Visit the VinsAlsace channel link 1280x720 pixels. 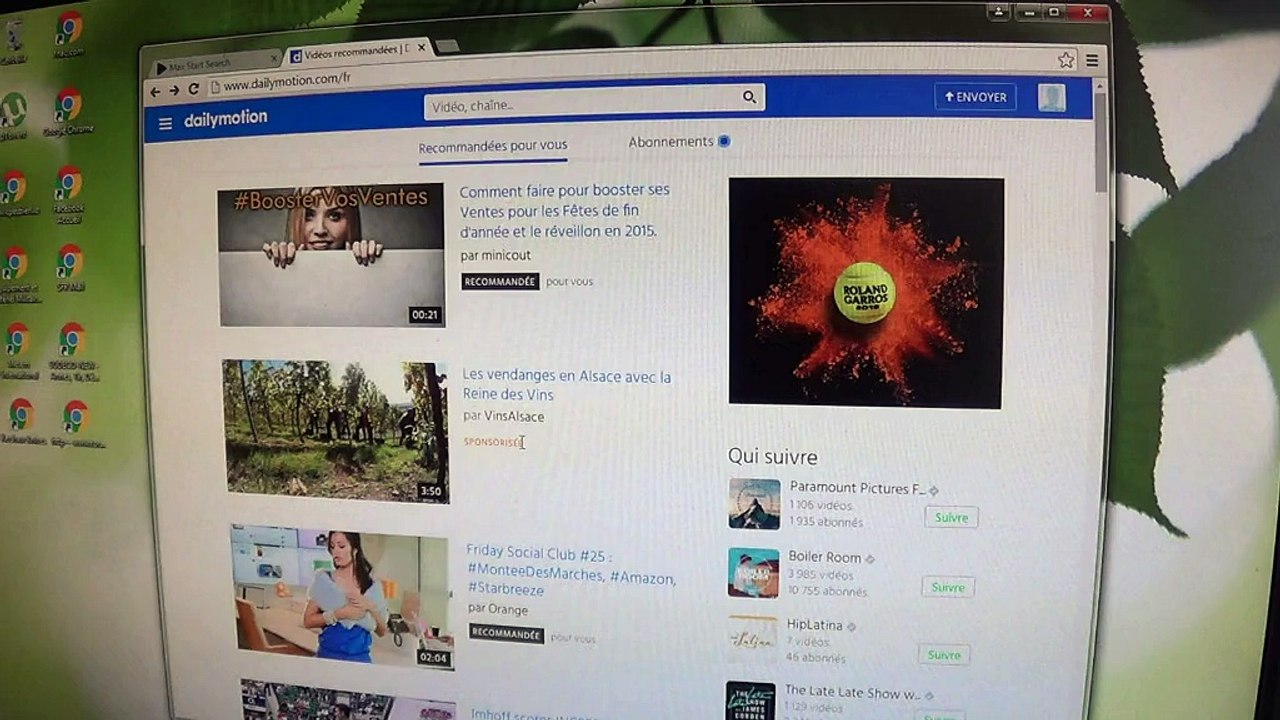(515, 416)
